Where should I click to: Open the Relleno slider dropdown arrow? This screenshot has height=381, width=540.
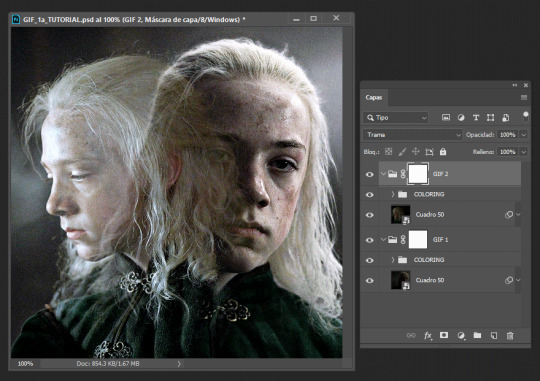pos(523,152)
